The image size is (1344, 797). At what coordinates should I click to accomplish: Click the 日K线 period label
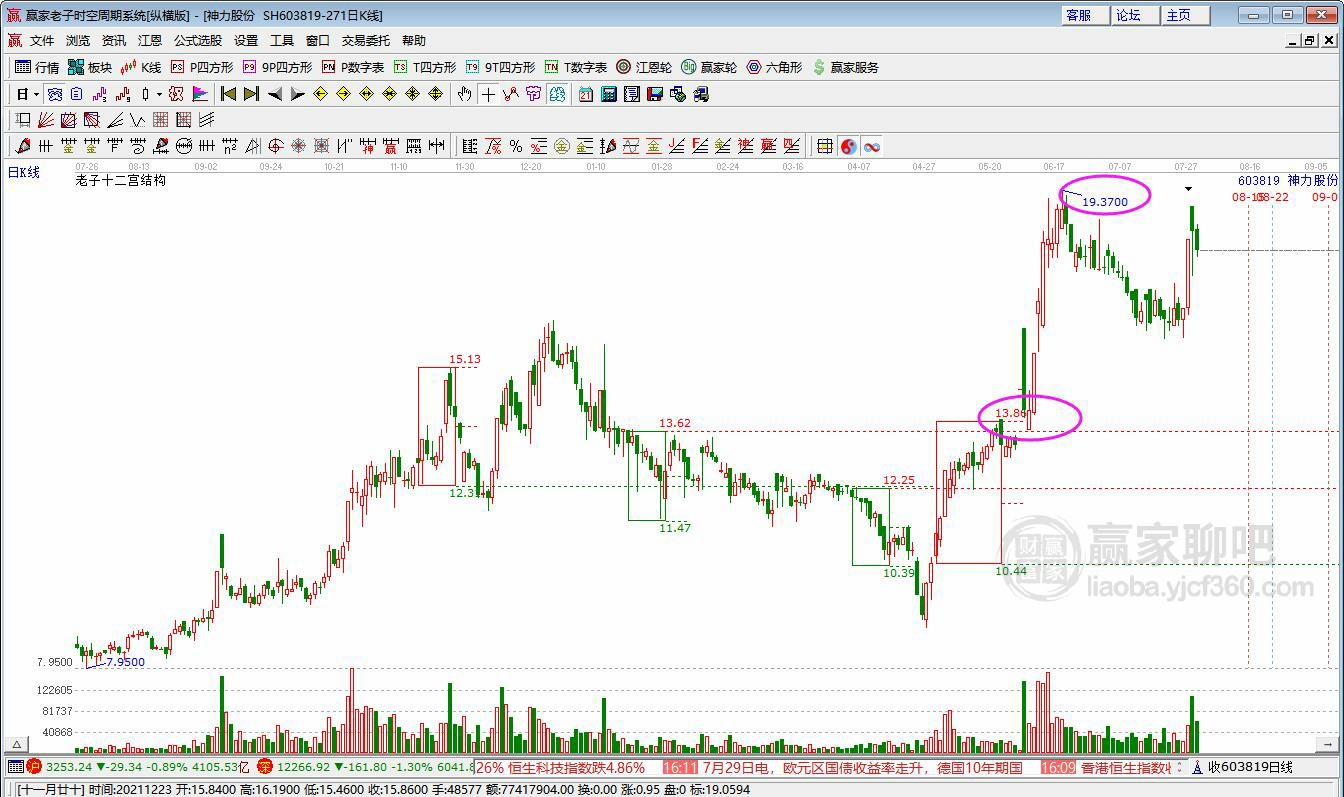click(24, 173)
